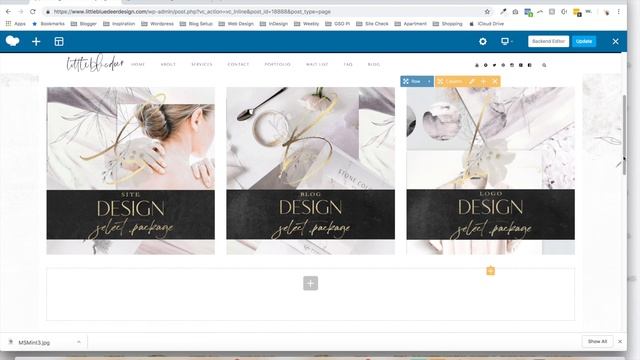Expand MSMint3.jpg download options arrow

pos(79,342)
